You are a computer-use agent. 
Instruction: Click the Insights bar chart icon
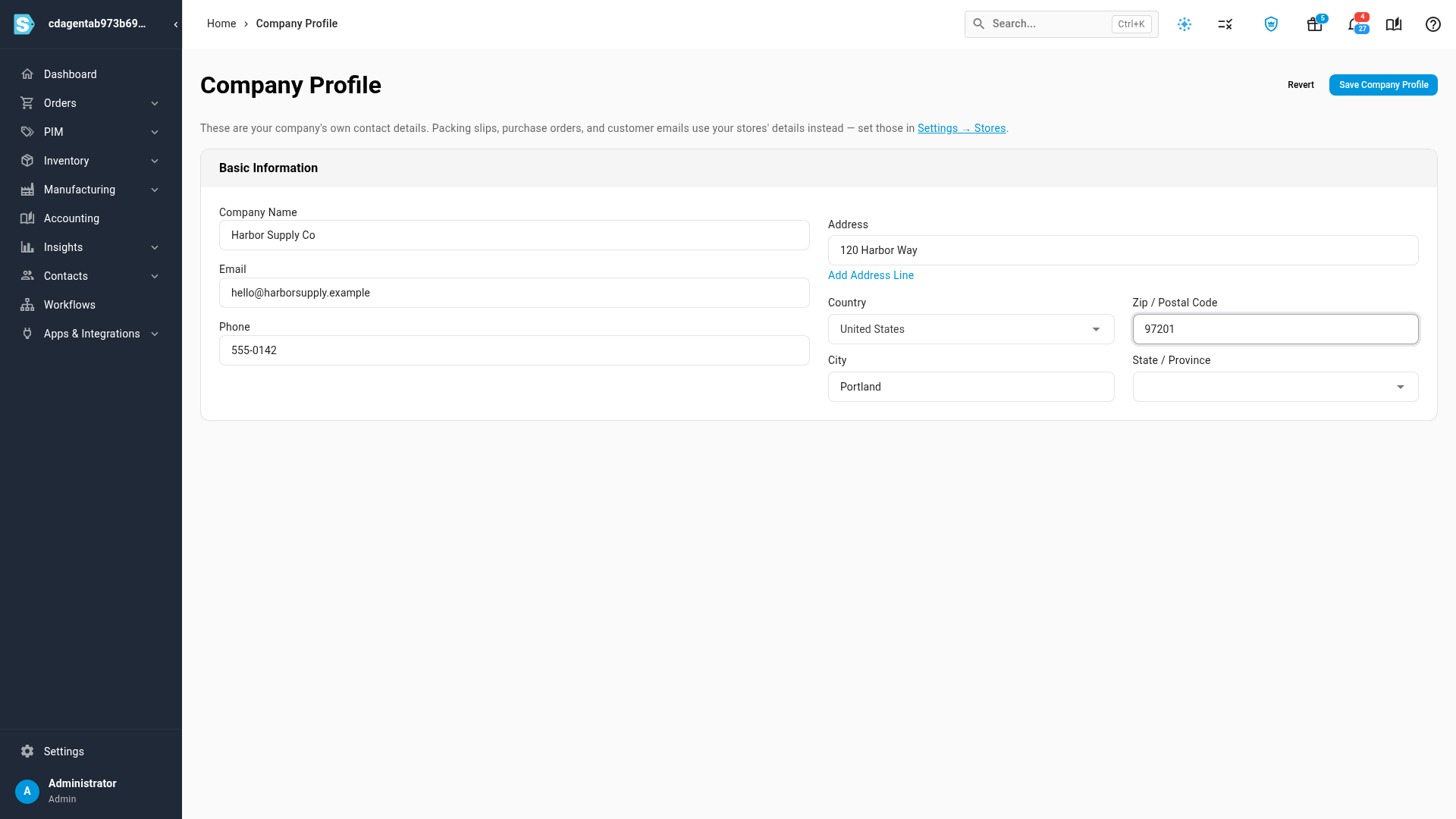27,247
